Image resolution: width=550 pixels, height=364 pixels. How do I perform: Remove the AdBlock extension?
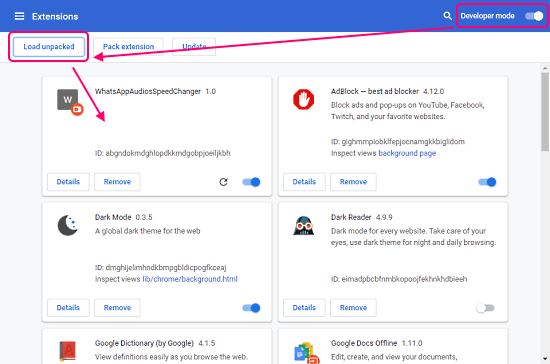pyautogui.click(x=353, y=182)
